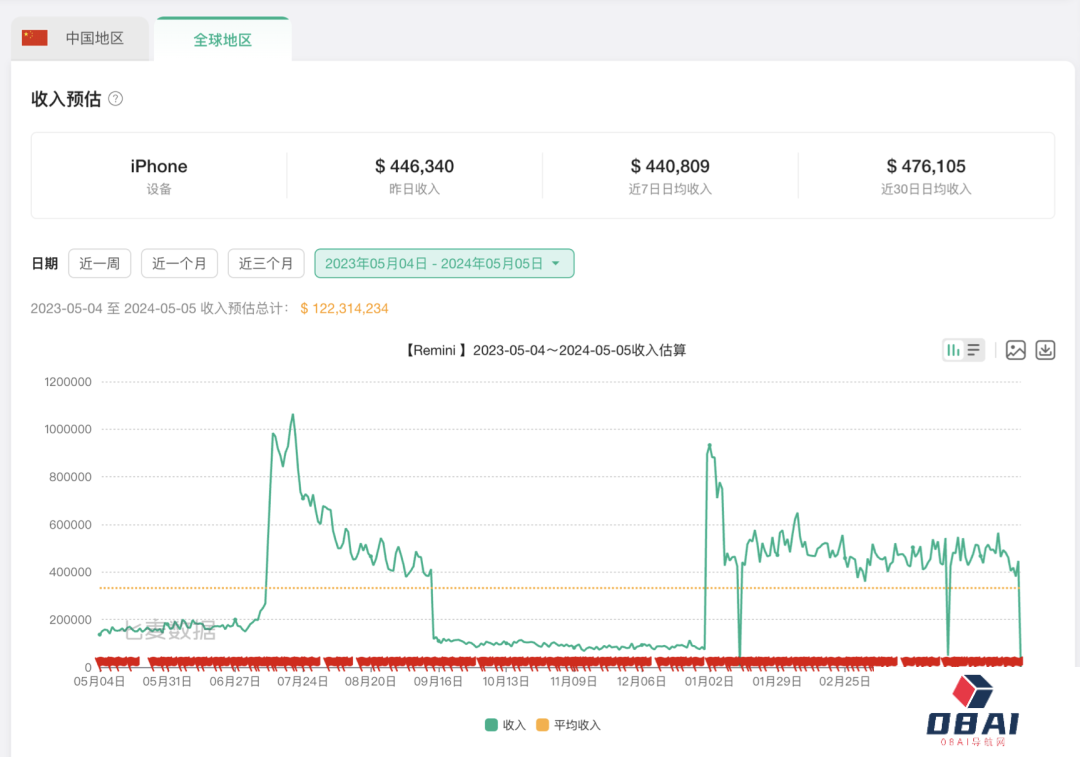Click the 平均收入 legend label
1080x757 pixels.
pyautogui.click(x=577, y=725)
